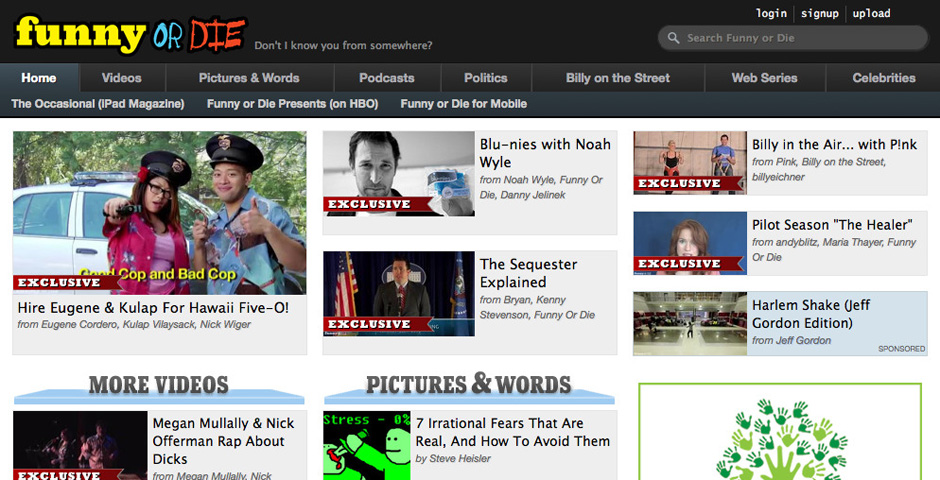Screen dimensions: 940x480
Task: Click the andyblitz, Maria Thayer, Funny Or Die byline
Action: pyautogui.click(x=834, y=249)
